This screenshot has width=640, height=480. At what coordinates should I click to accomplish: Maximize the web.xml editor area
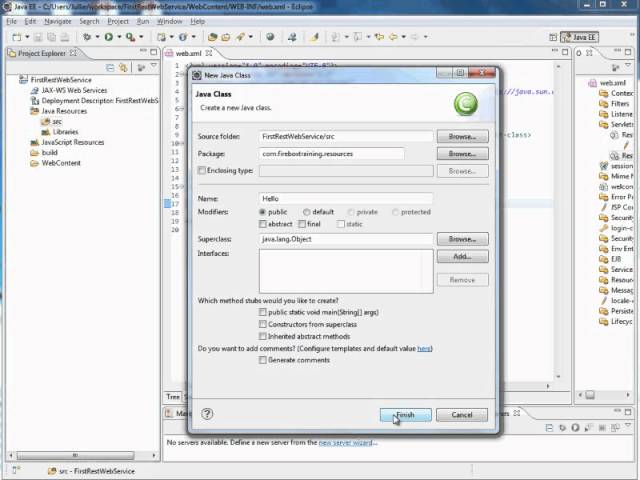(565, 52)
